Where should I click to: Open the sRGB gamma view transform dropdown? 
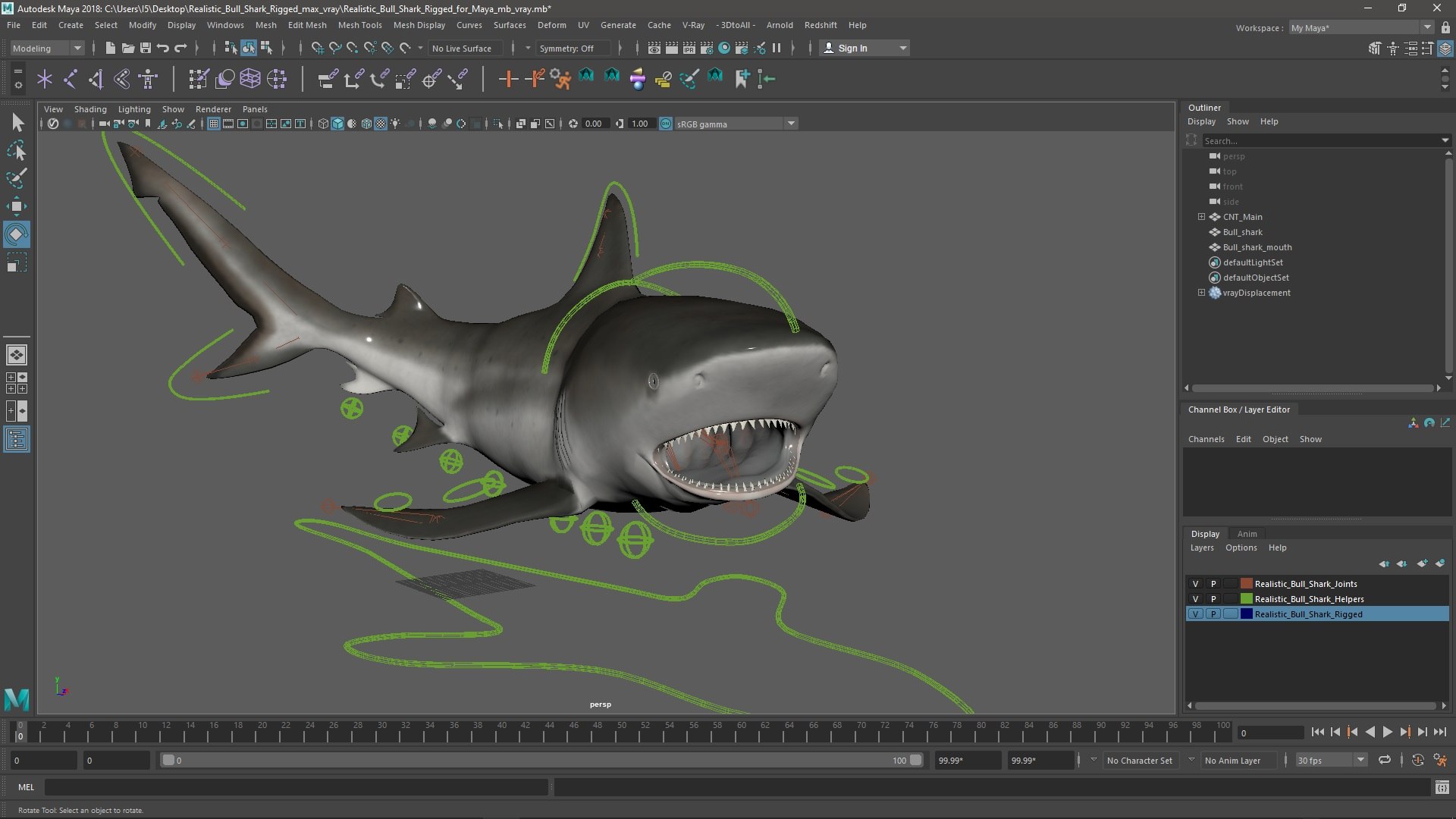[735, 124]
